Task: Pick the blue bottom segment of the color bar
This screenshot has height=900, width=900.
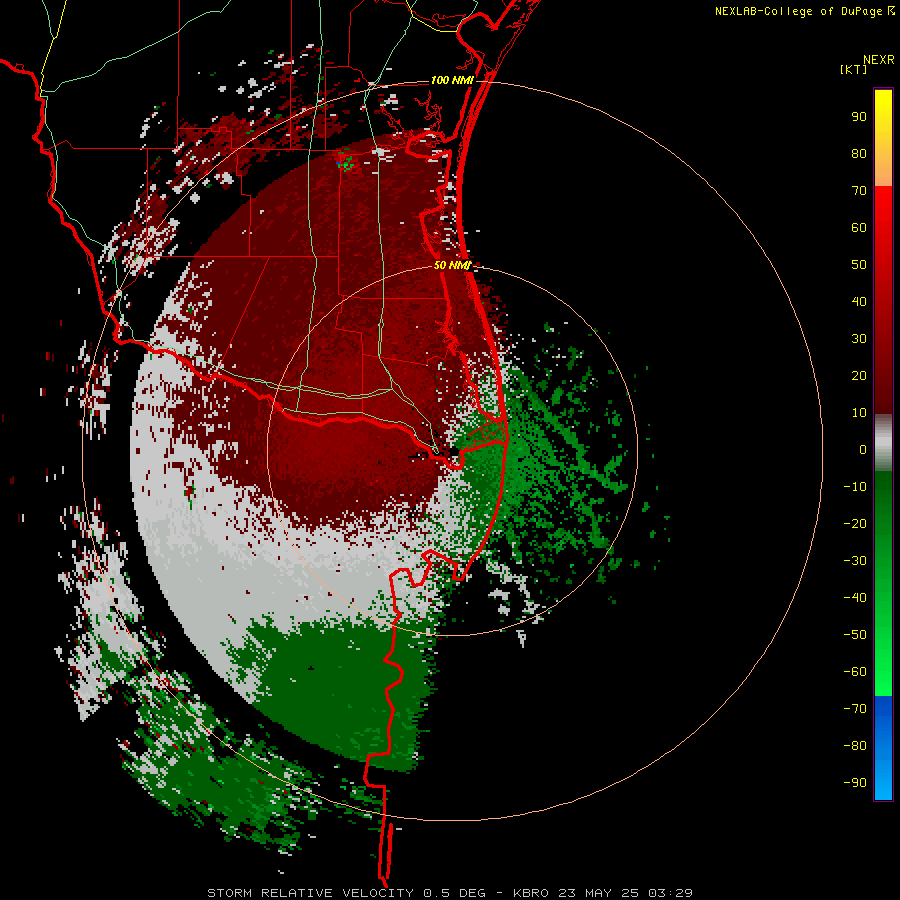Action: pyautogui.click(x=883, y=747)
